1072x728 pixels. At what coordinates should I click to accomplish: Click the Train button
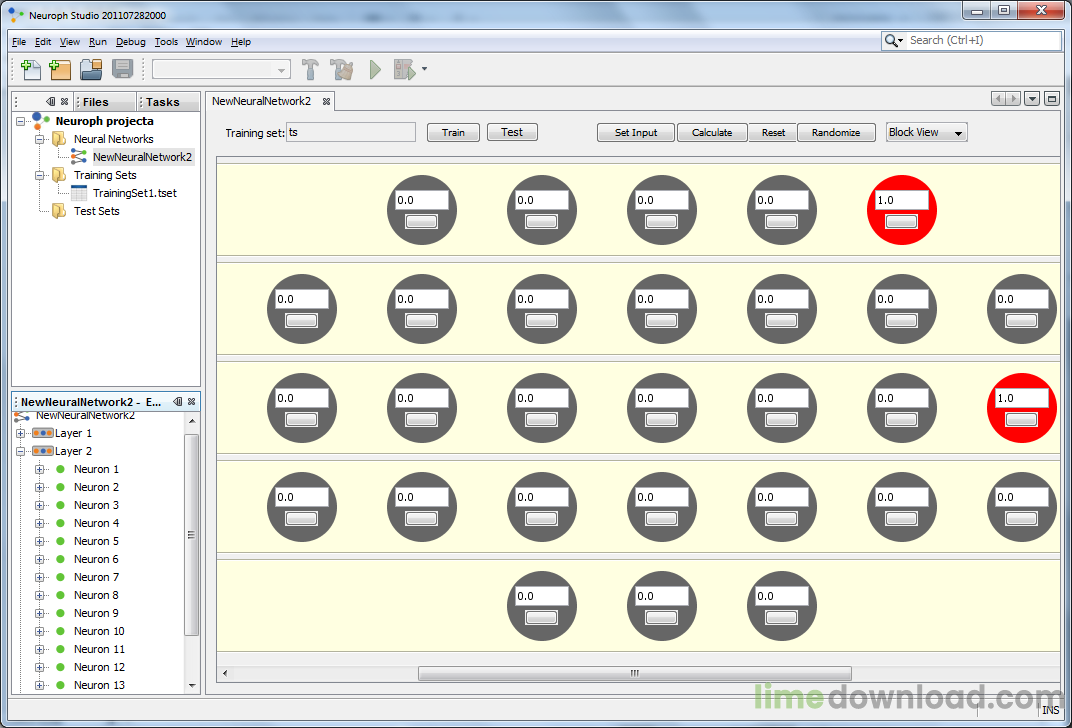pos(453,133)
